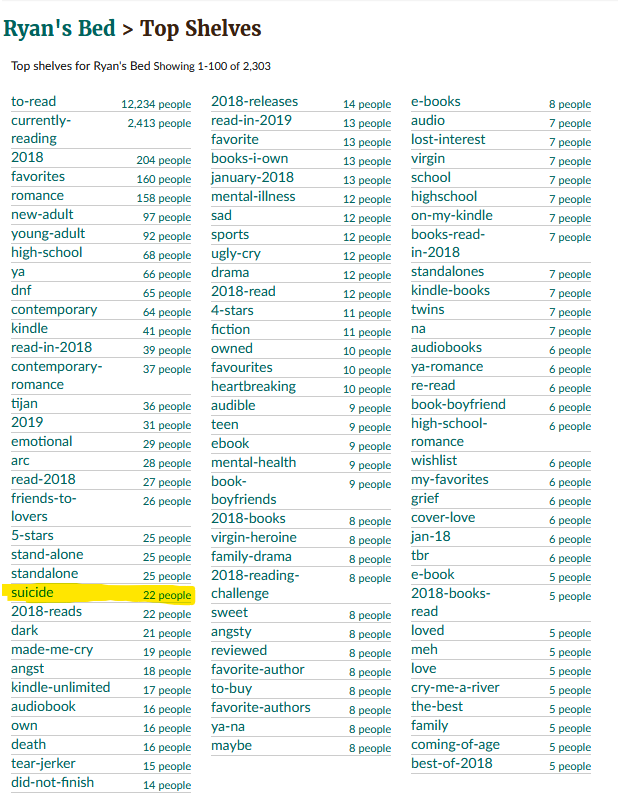Click the tear-jerker shelf link

coord(44,764)
